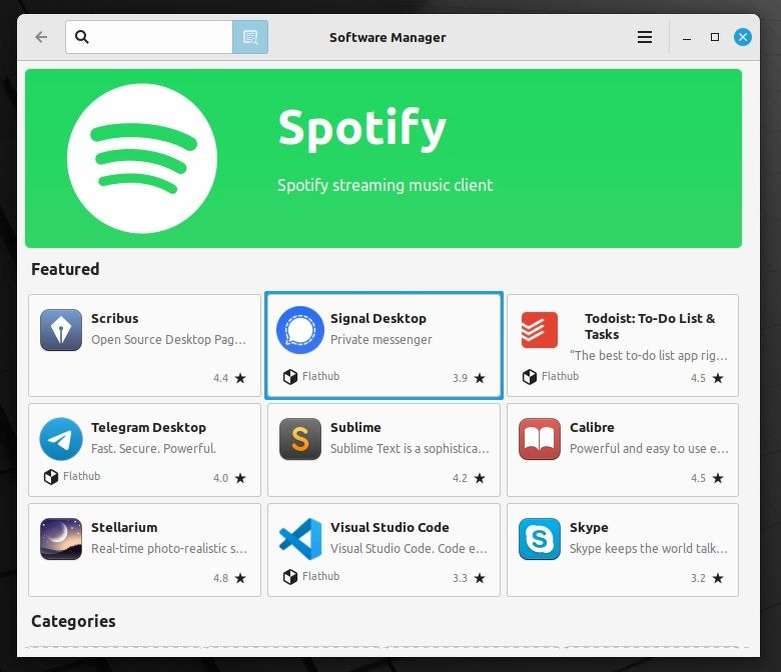Click the star beside Todoist 4.5 rating

point(718,378)
